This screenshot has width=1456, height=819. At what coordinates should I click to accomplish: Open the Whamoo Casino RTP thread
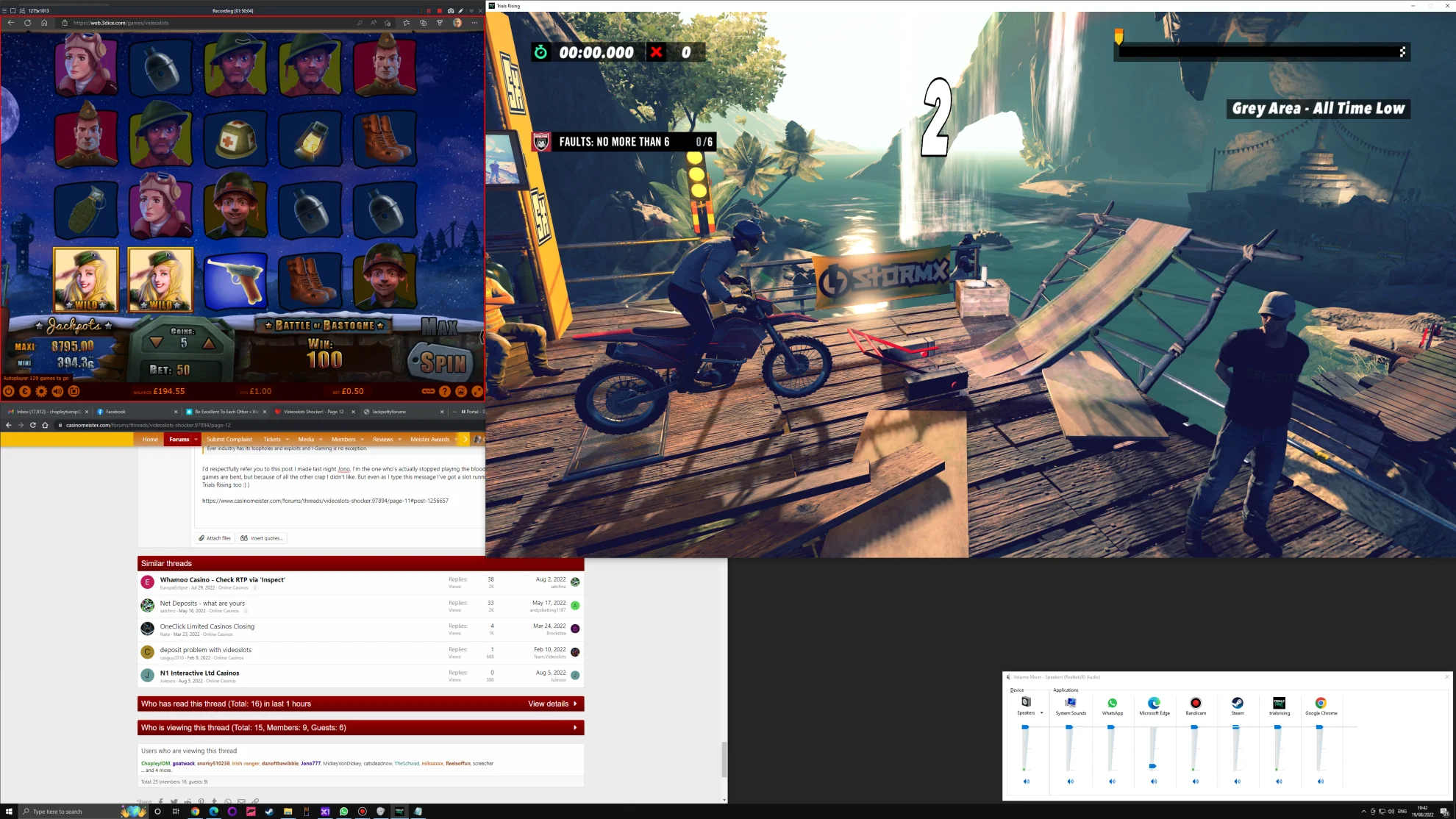(x=223, y=580)
